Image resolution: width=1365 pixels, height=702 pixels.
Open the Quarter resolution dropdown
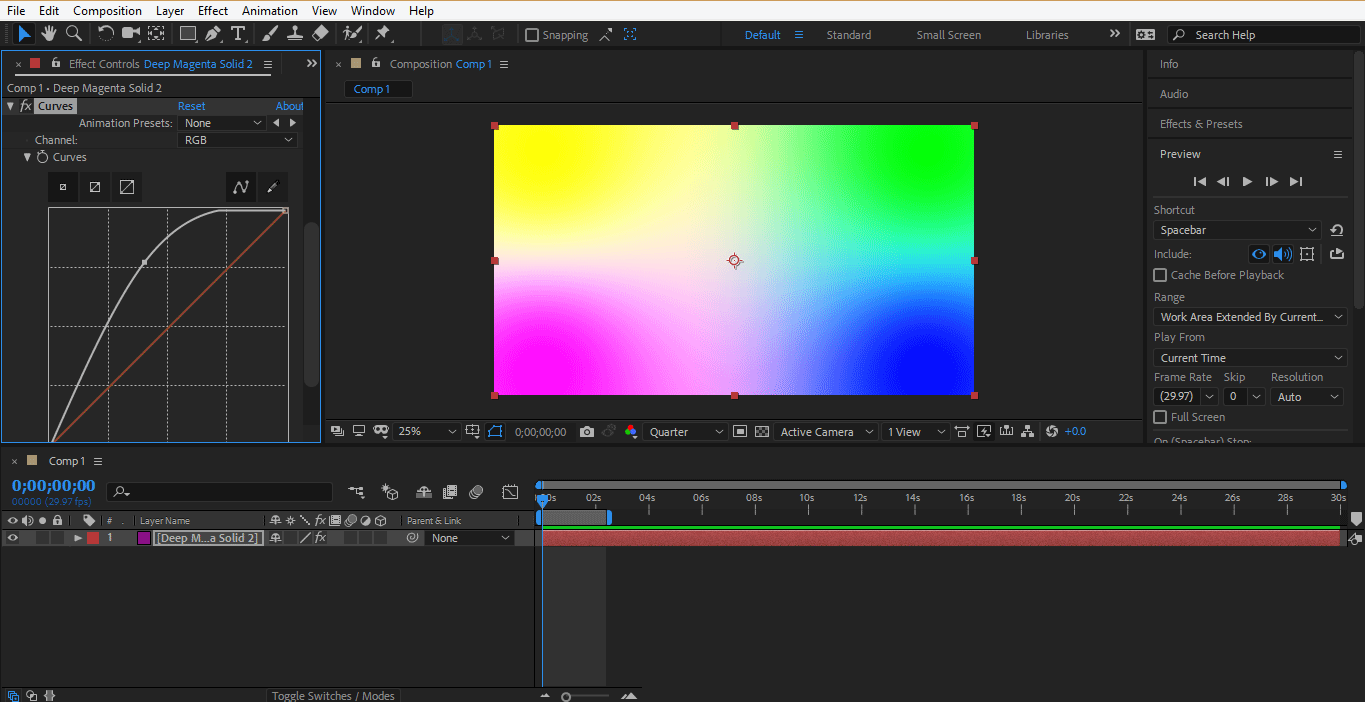(x=686, y=432)
